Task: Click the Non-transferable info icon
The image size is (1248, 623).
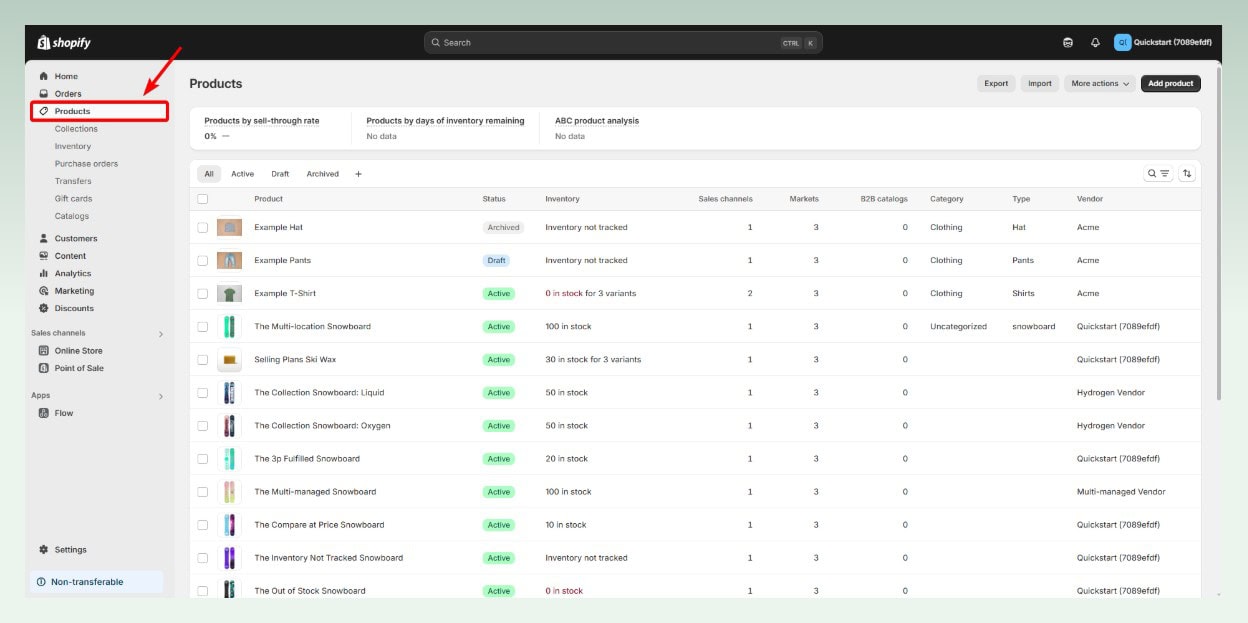Action: click(41, 582)
